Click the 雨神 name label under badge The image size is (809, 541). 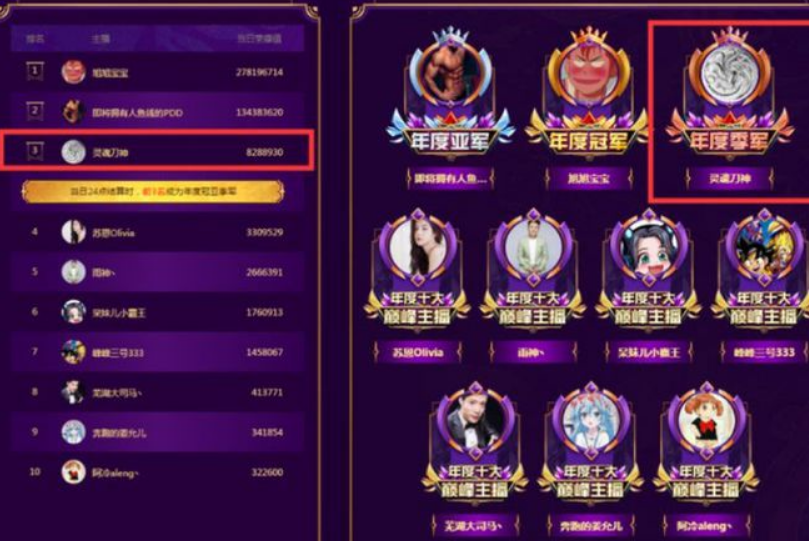coord(532,353)
